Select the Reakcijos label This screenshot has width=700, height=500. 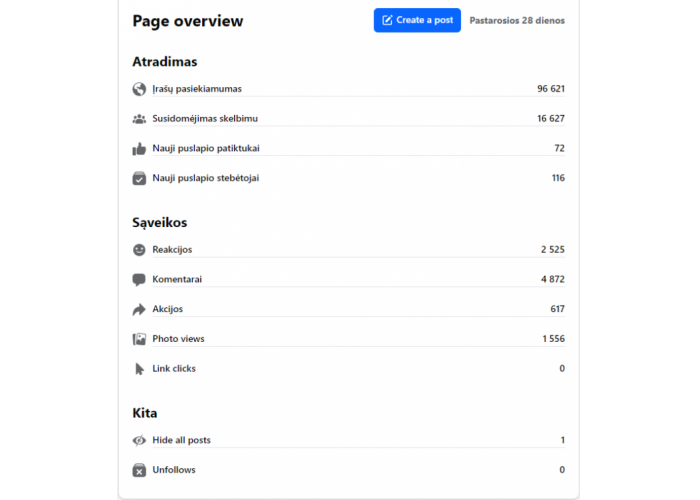click(x=172, y=250)
